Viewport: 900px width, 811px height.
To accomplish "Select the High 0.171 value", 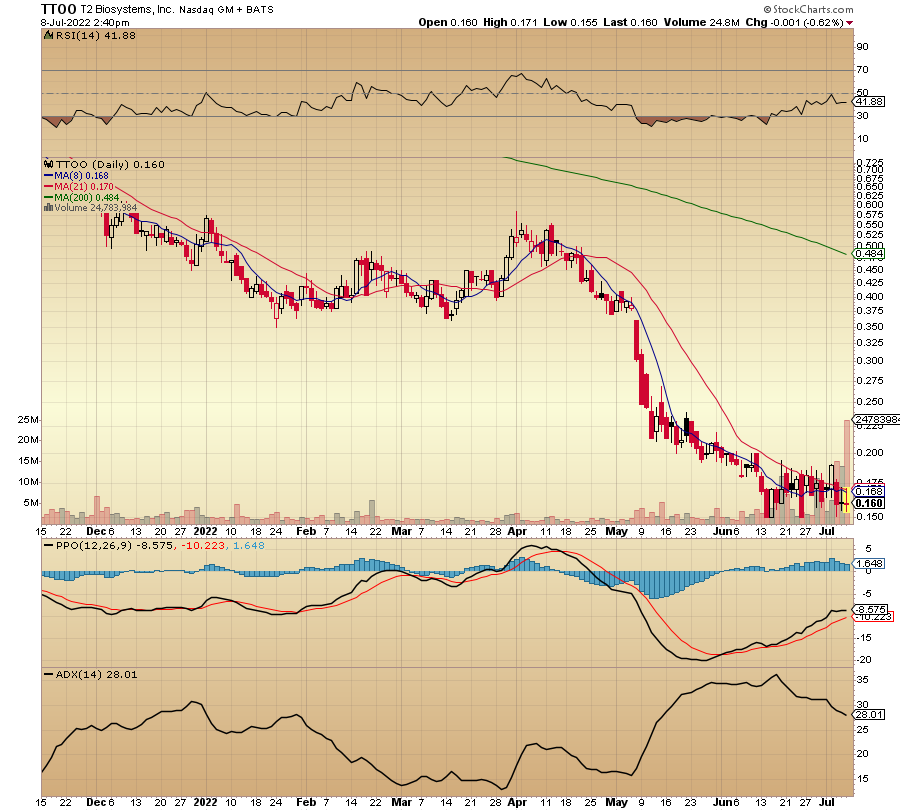I will (510, 22).
